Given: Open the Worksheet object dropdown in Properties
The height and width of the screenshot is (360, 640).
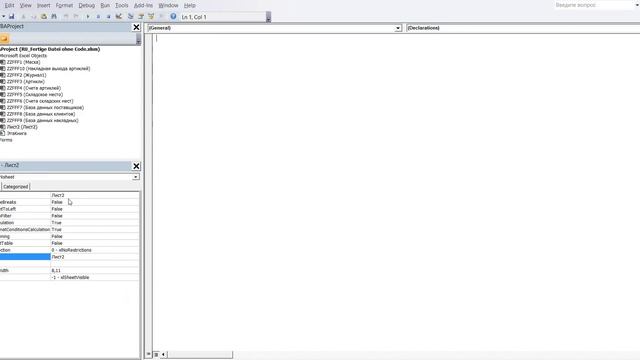Looking at the screenshot, I should (135, 177).
